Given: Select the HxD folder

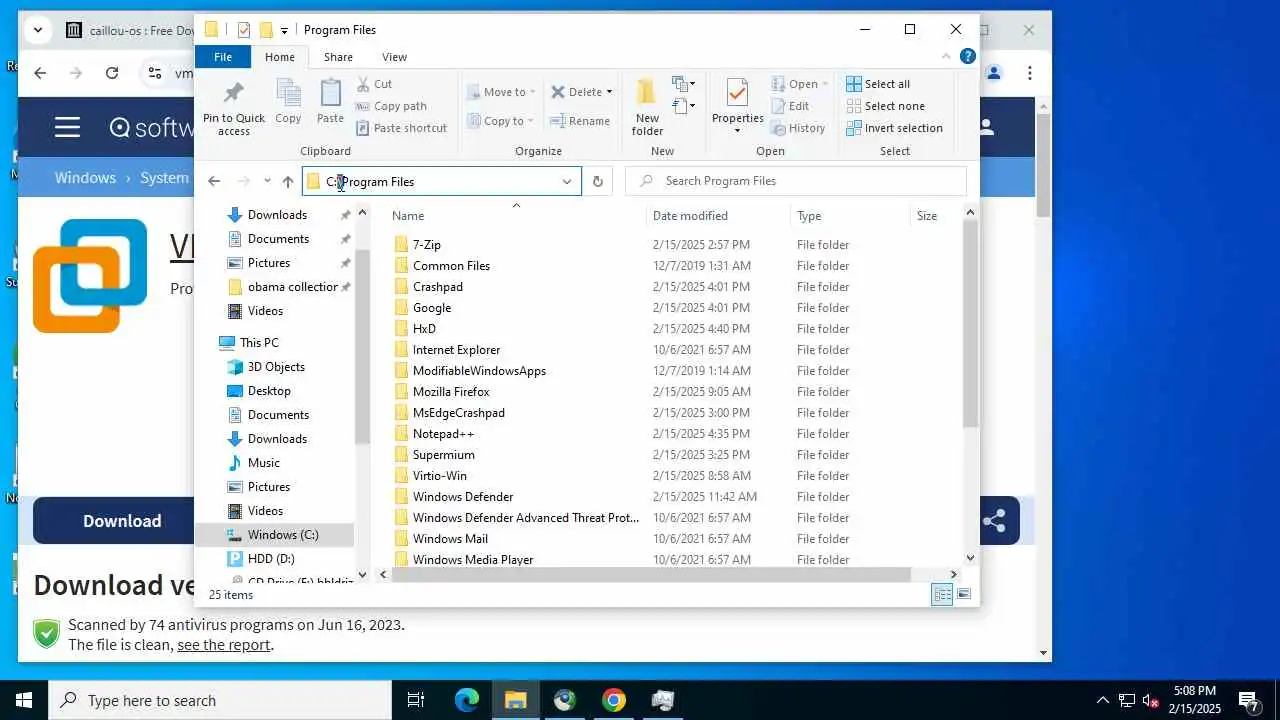Looking at the screenshot, I should pos(424,329).
